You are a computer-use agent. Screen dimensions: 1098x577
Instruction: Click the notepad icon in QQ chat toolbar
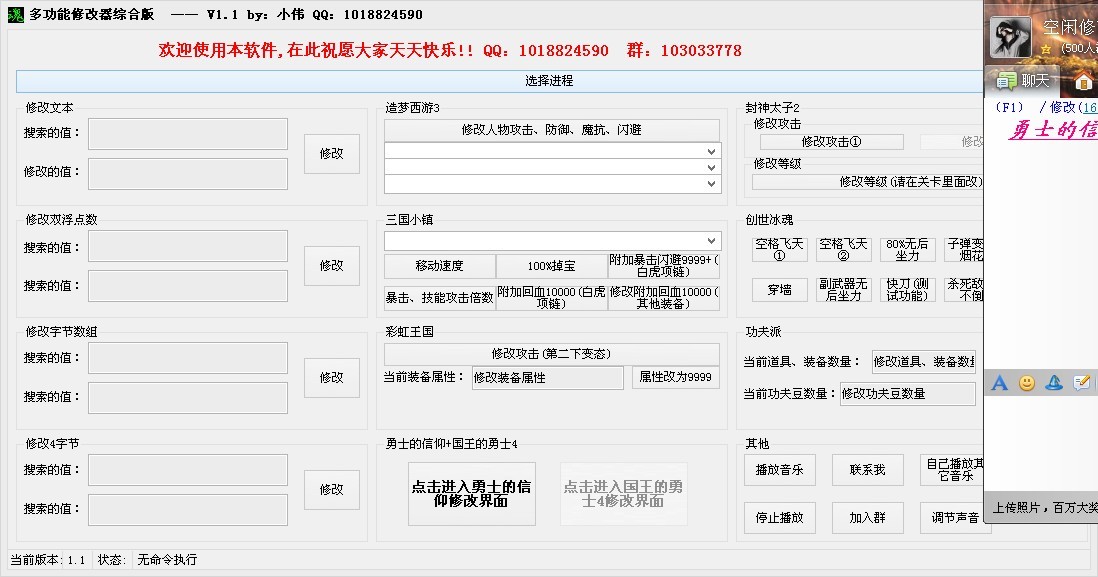click(x=1081, y=382)
